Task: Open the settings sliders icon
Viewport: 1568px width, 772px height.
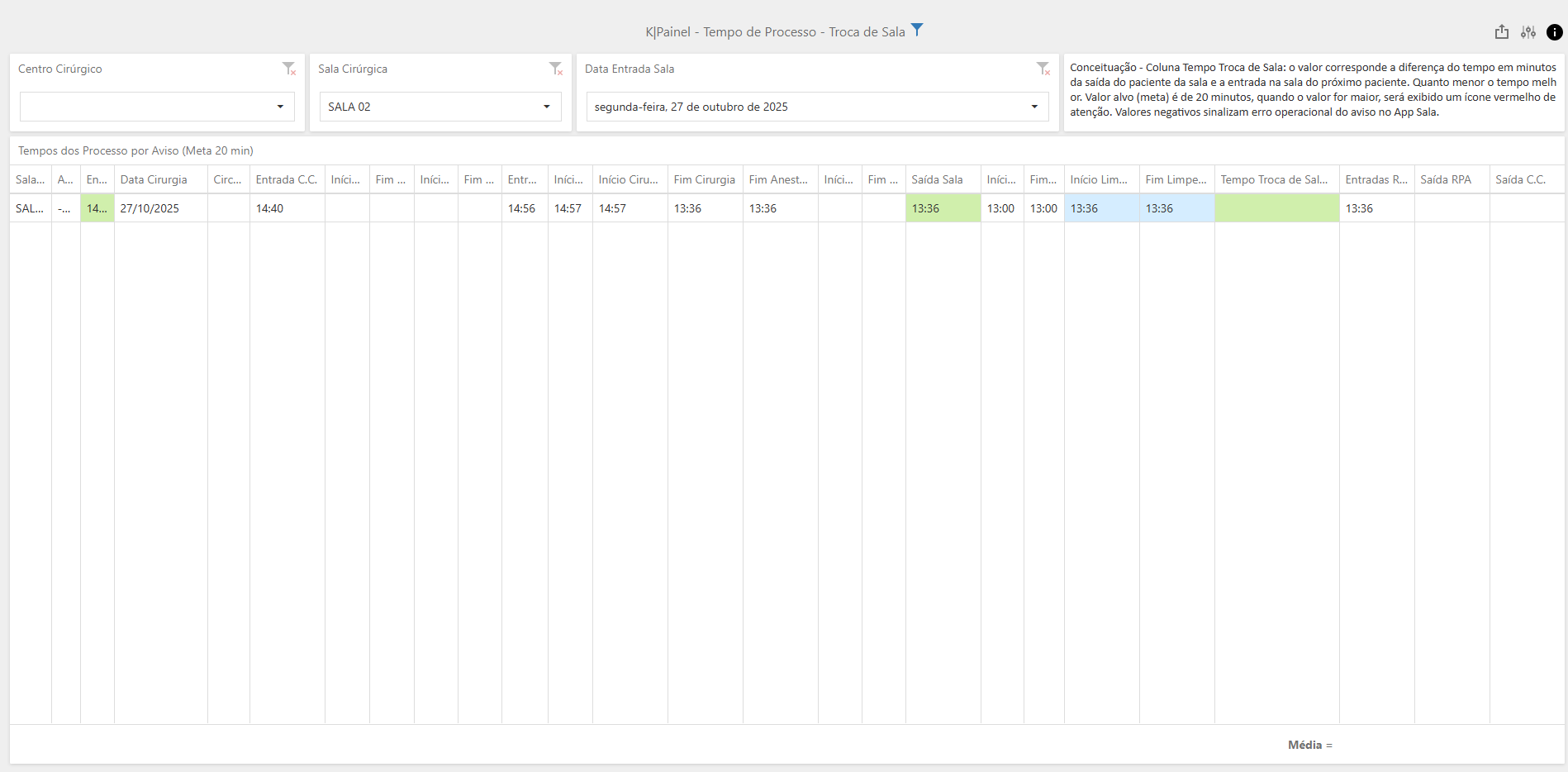Action: pos(1528,32)
